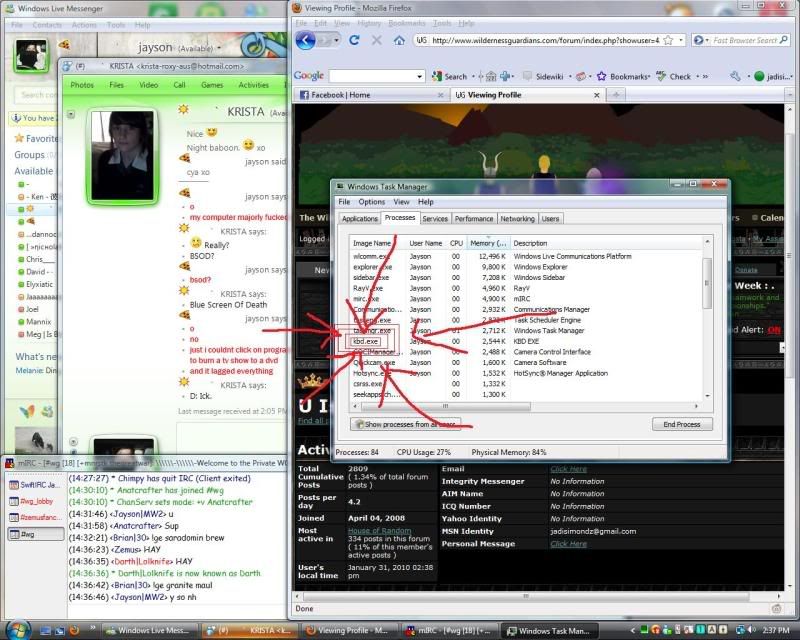The image size is (800, 640).
Task: Select SwiftIRC server entry in mIRC
Action: click(35, 485)
